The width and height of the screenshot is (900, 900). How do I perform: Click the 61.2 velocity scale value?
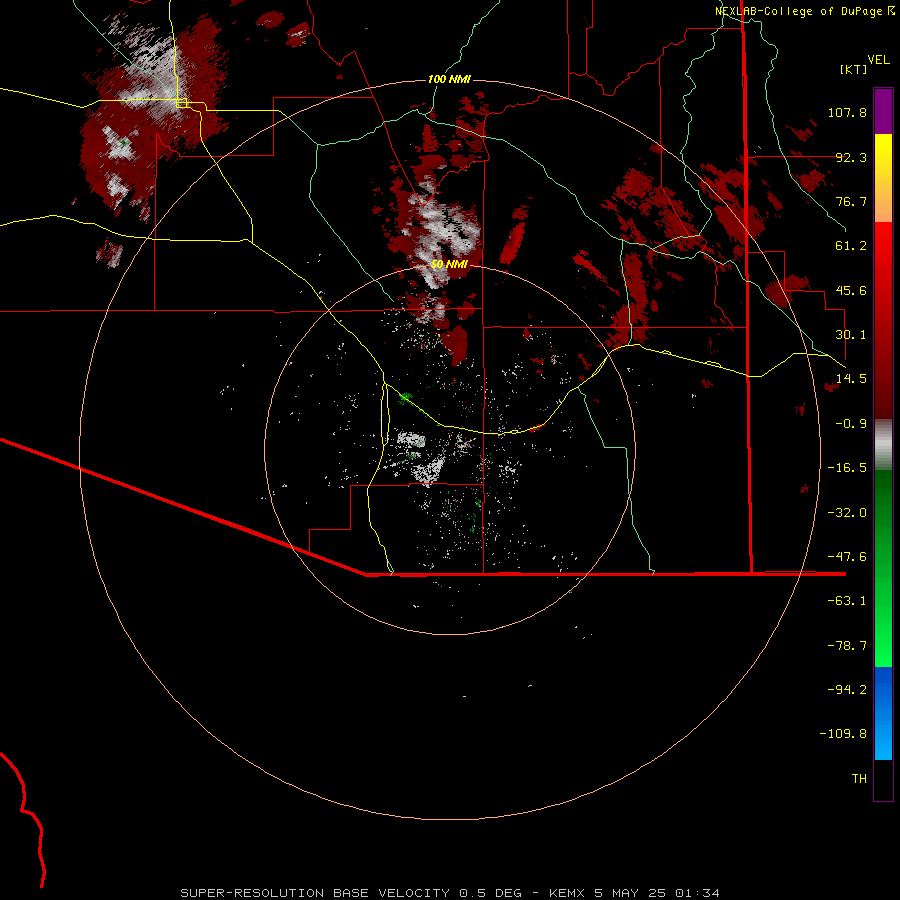coord(851,246)
